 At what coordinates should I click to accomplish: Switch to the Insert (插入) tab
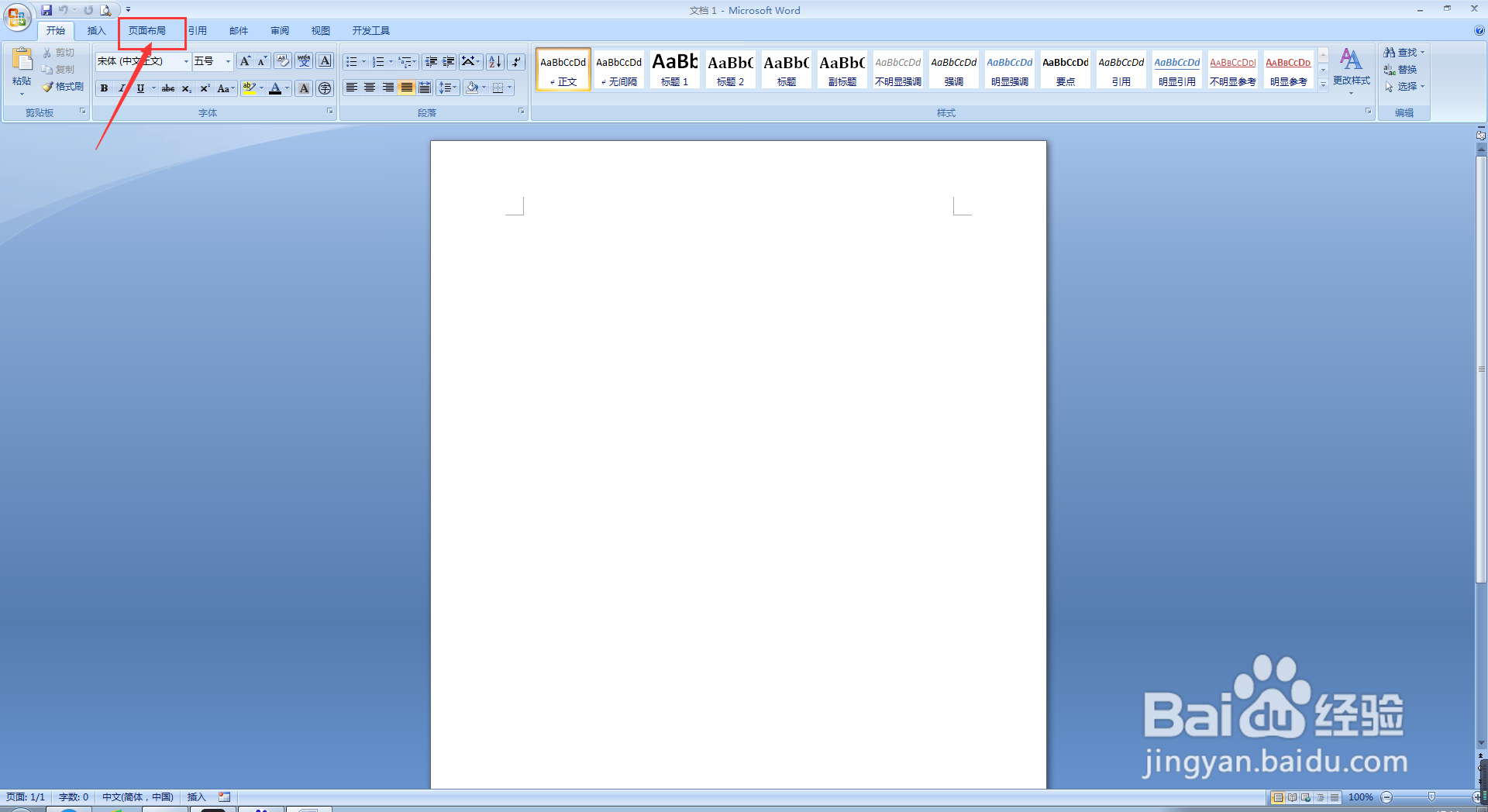[x=96, y=31]
